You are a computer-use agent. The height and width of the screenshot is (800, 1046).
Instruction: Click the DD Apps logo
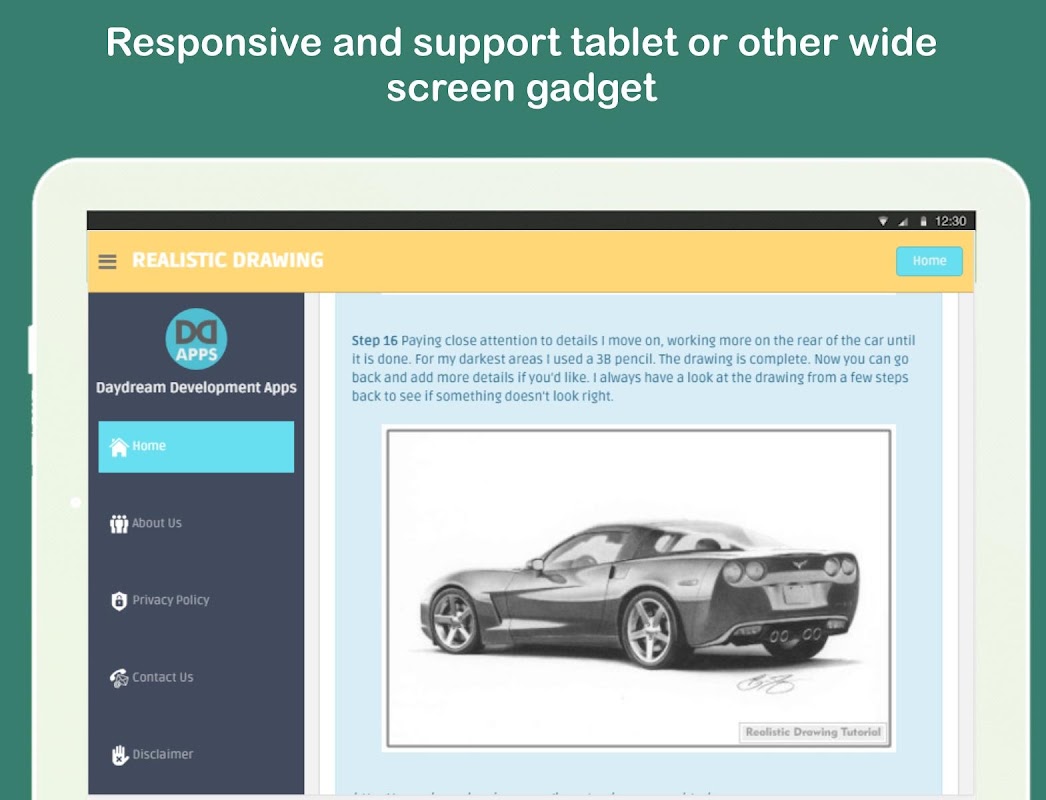[x=196, y=338]
